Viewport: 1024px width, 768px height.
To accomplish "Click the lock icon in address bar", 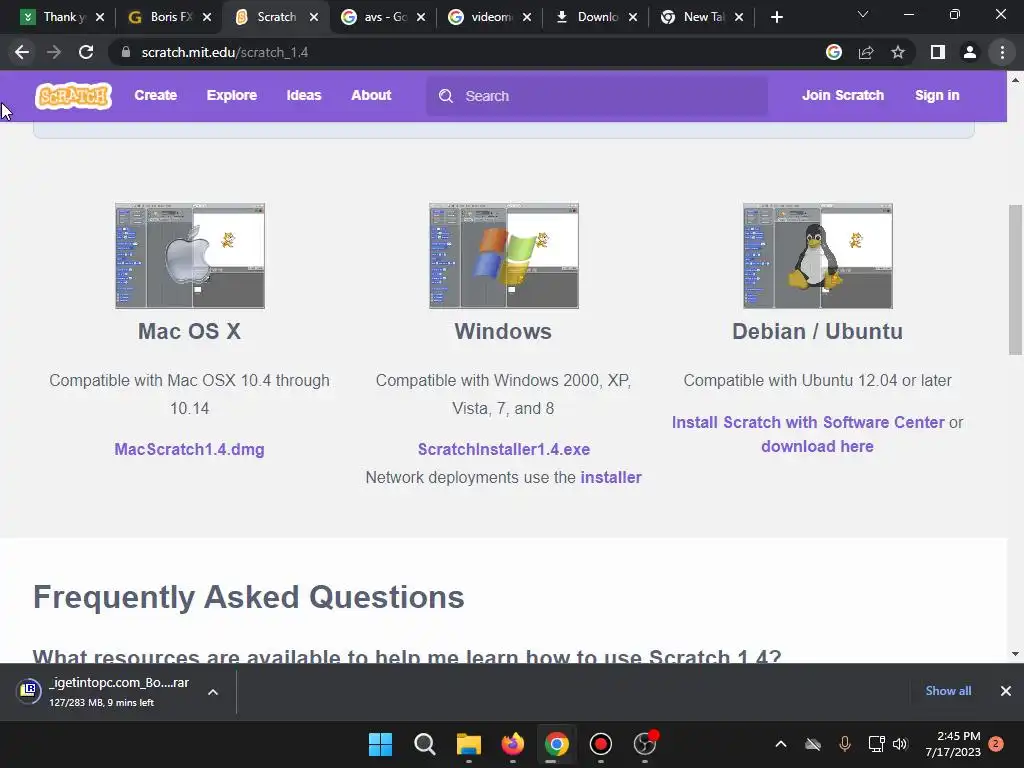I will point(126,52).
